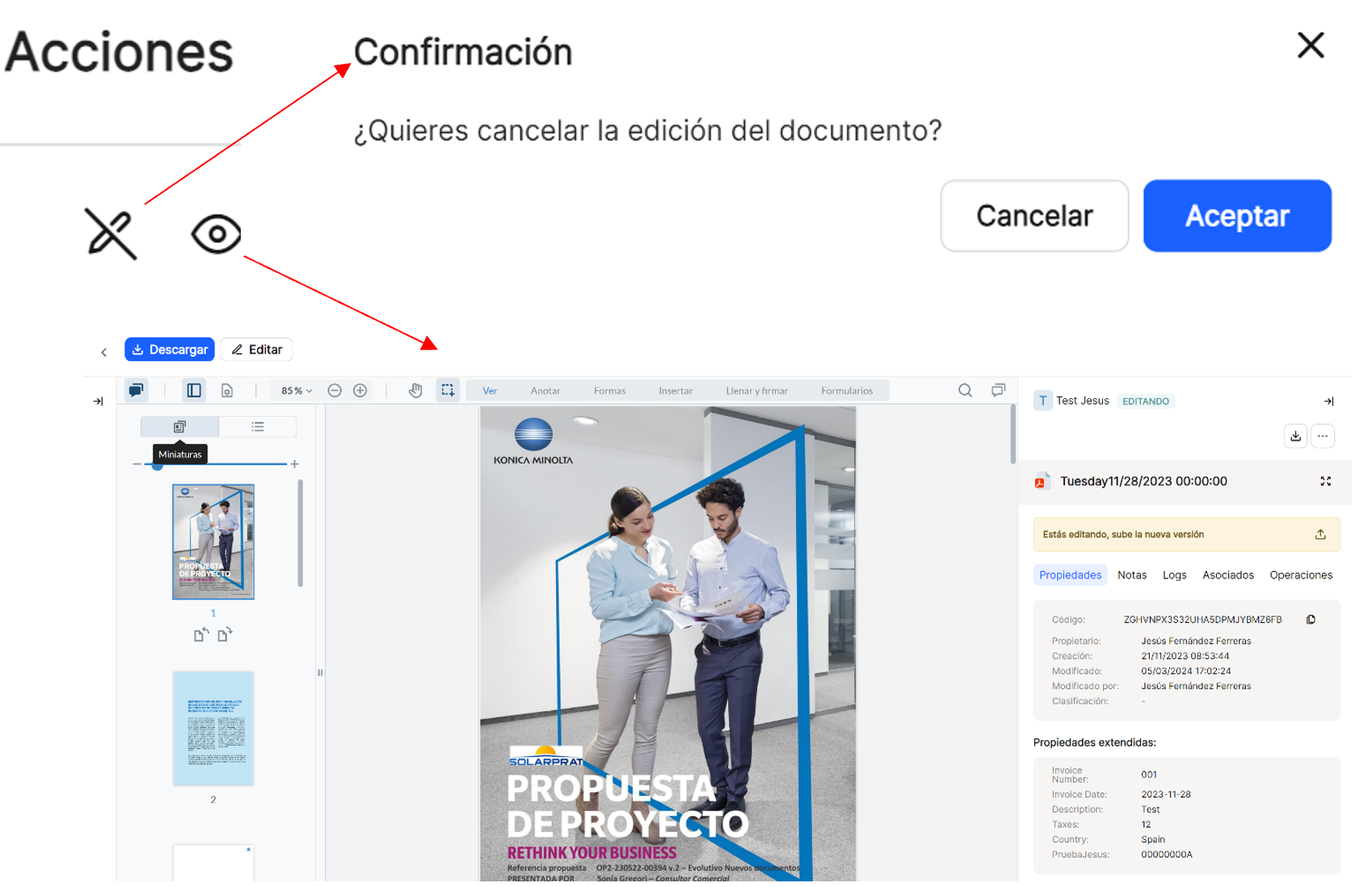1372x887 pixels.
Task: Click the document viewer vertical scrollbar
Action: click(x=1012, y=435)
